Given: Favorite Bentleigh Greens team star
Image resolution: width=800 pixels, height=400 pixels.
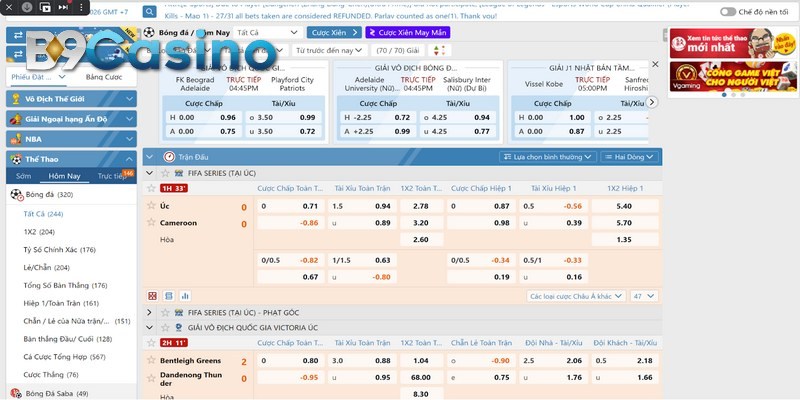Looking at the screenshot, I should (151, 360).
